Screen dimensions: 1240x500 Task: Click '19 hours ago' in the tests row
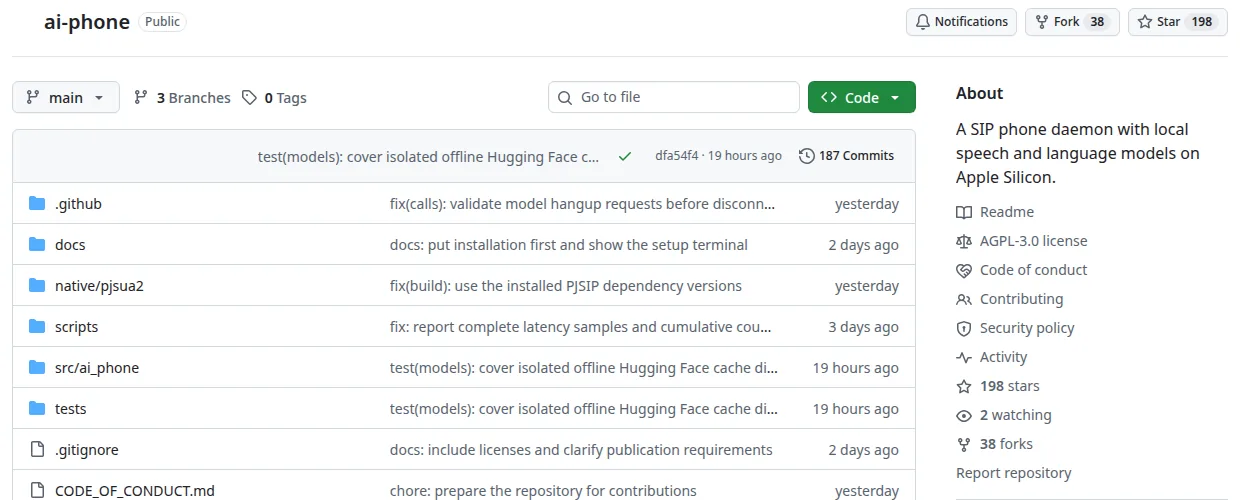pos(856,409)
